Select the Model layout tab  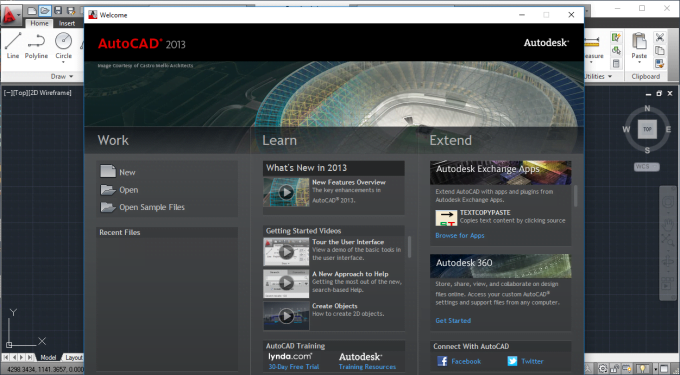tap(48, 358)
